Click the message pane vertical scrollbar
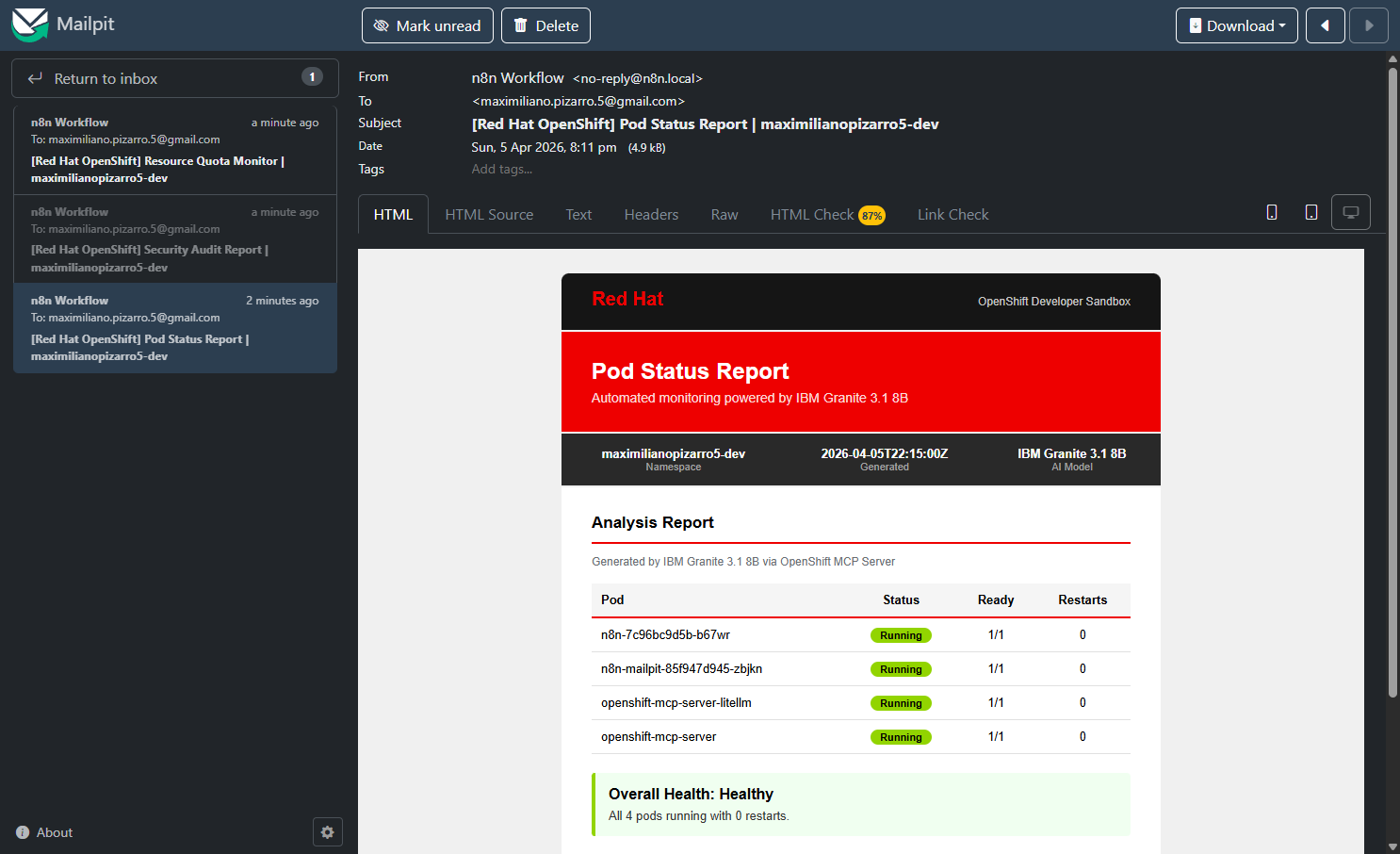Image resolution: width=1400 pixels, height=854 pixels. pos(1392,377)
